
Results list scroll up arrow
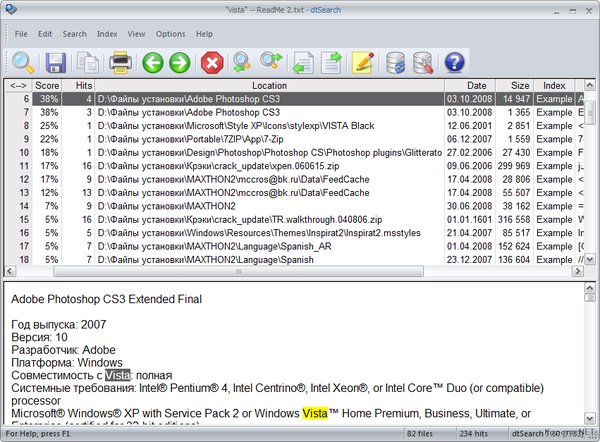coord(590,85)
